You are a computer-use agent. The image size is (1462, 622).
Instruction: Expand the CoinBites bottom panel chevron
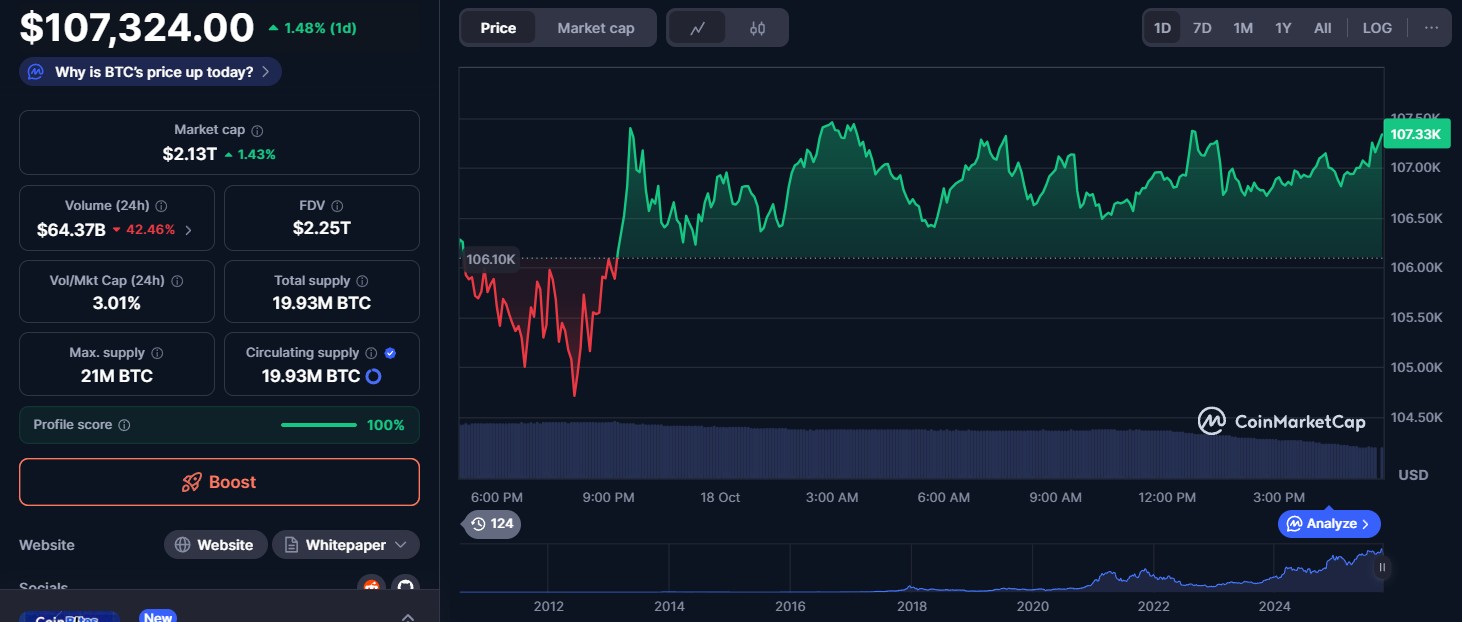click(x=407, y=616)
